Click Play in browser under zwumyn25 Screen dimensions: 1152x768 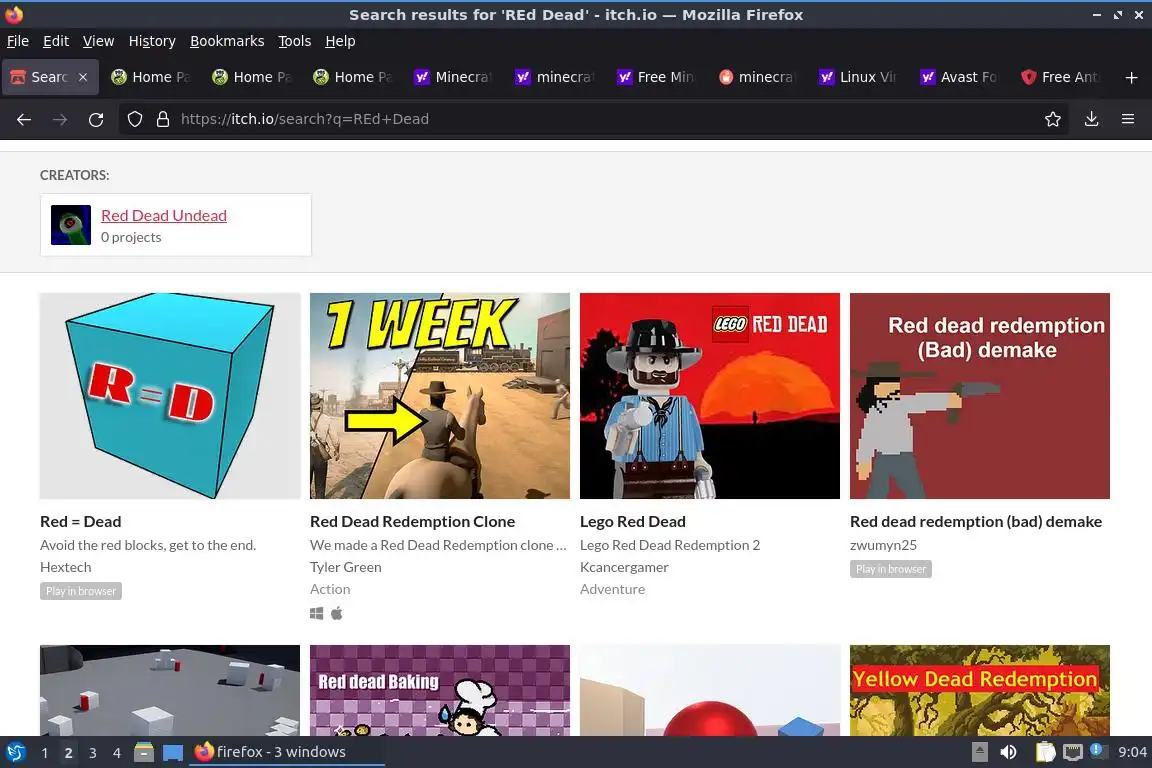[890, 569]
